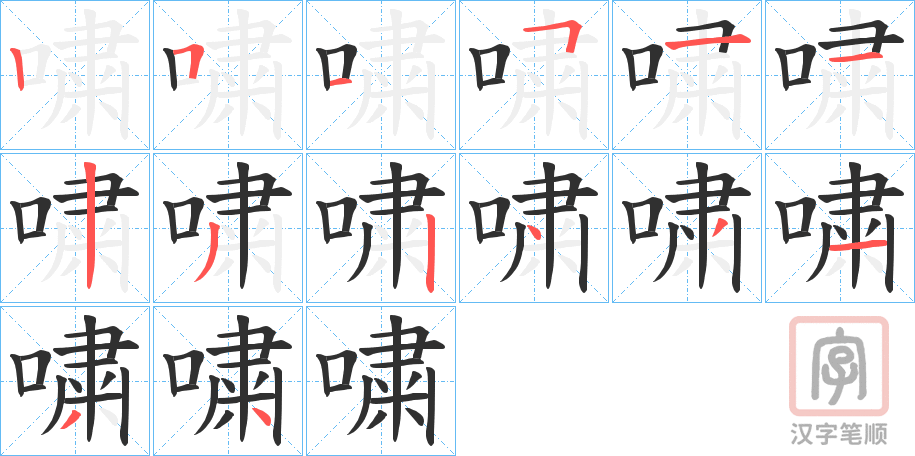Click the final completed 啸 character tile
This screenshot has width=915, height=456.
(381, 381)
